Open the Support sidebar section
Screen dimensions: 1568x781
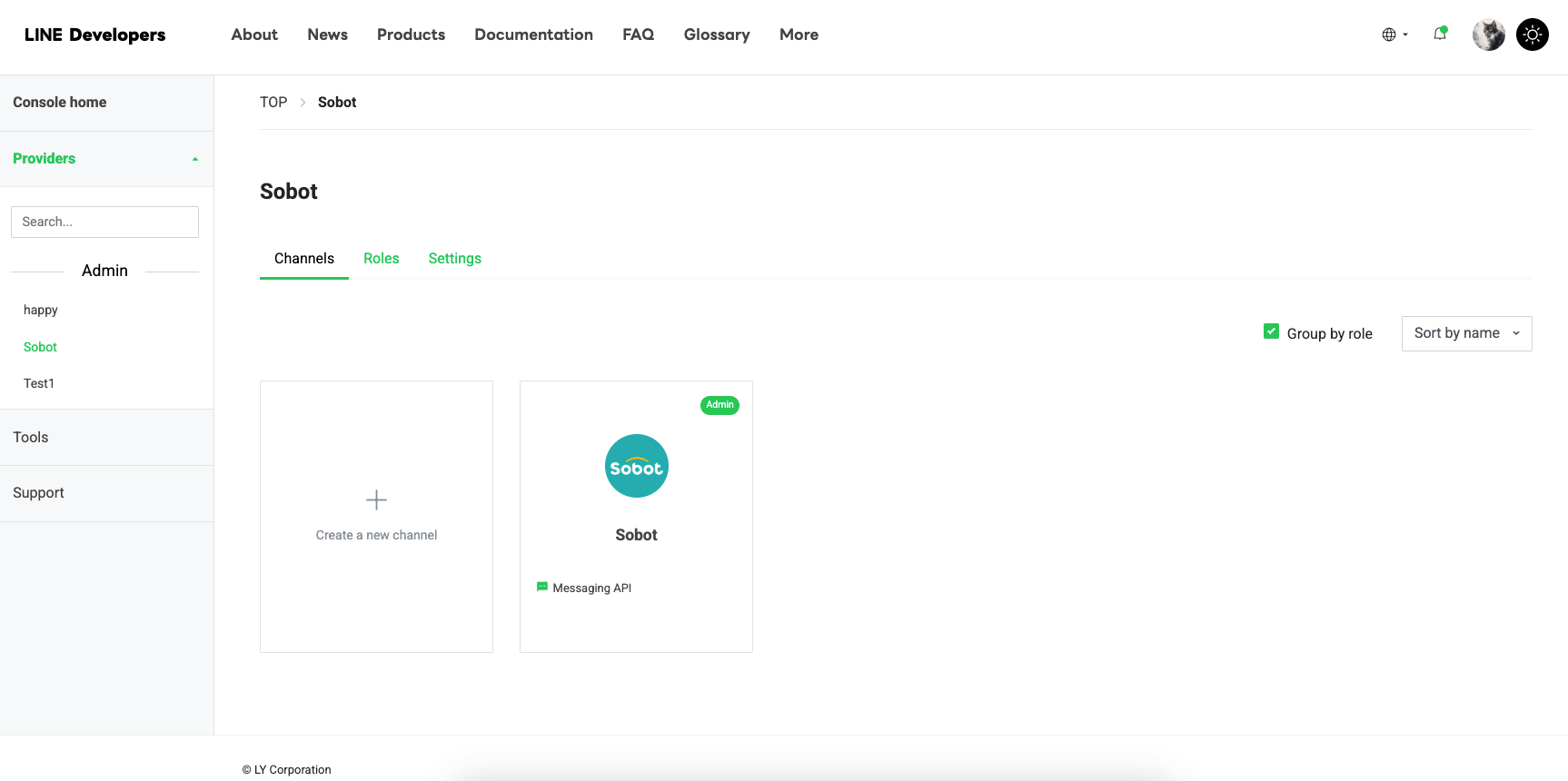click(x=106, y=493)
